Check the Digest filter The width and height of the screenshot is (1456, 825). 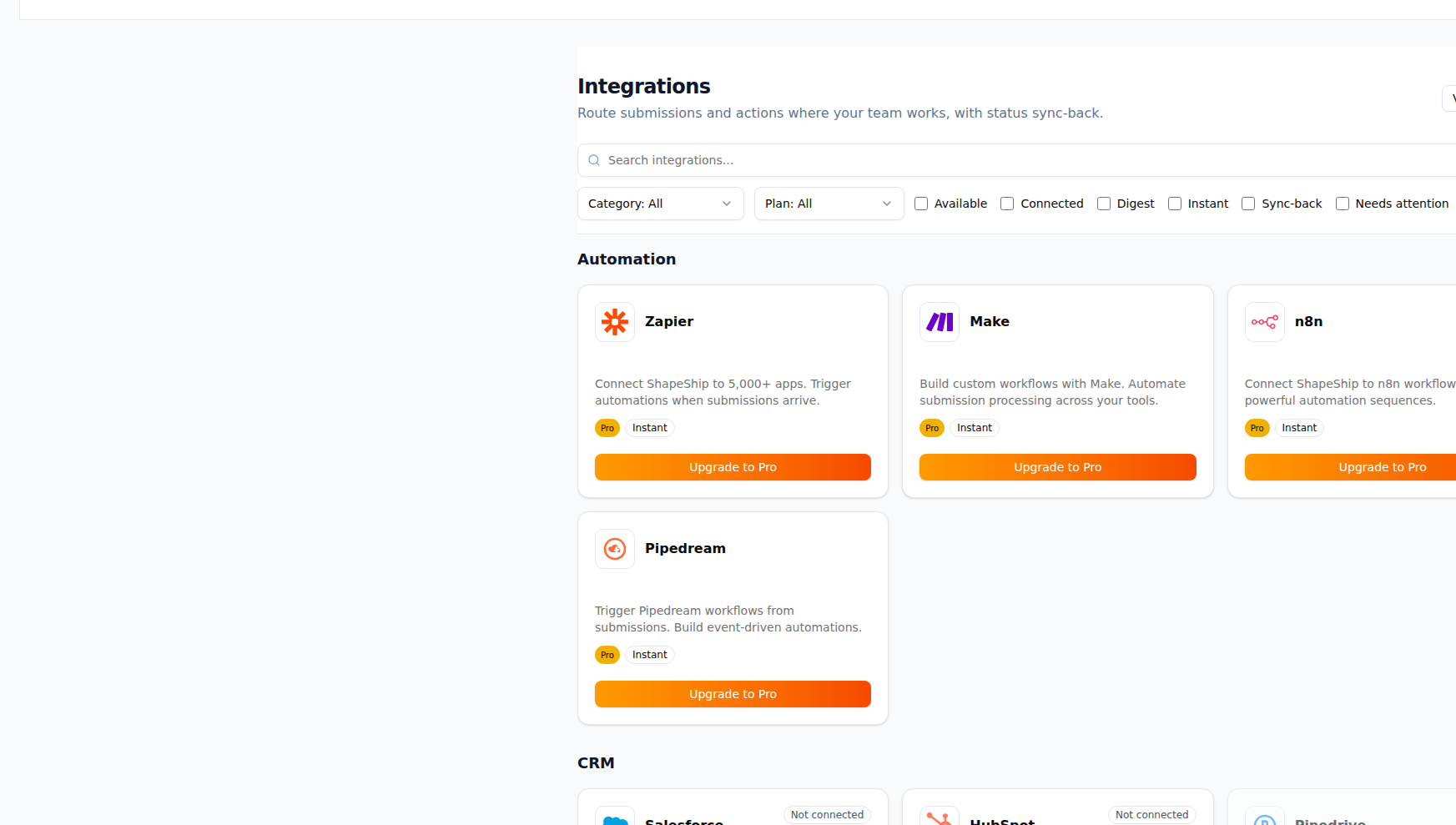[x=1104, y=203]
